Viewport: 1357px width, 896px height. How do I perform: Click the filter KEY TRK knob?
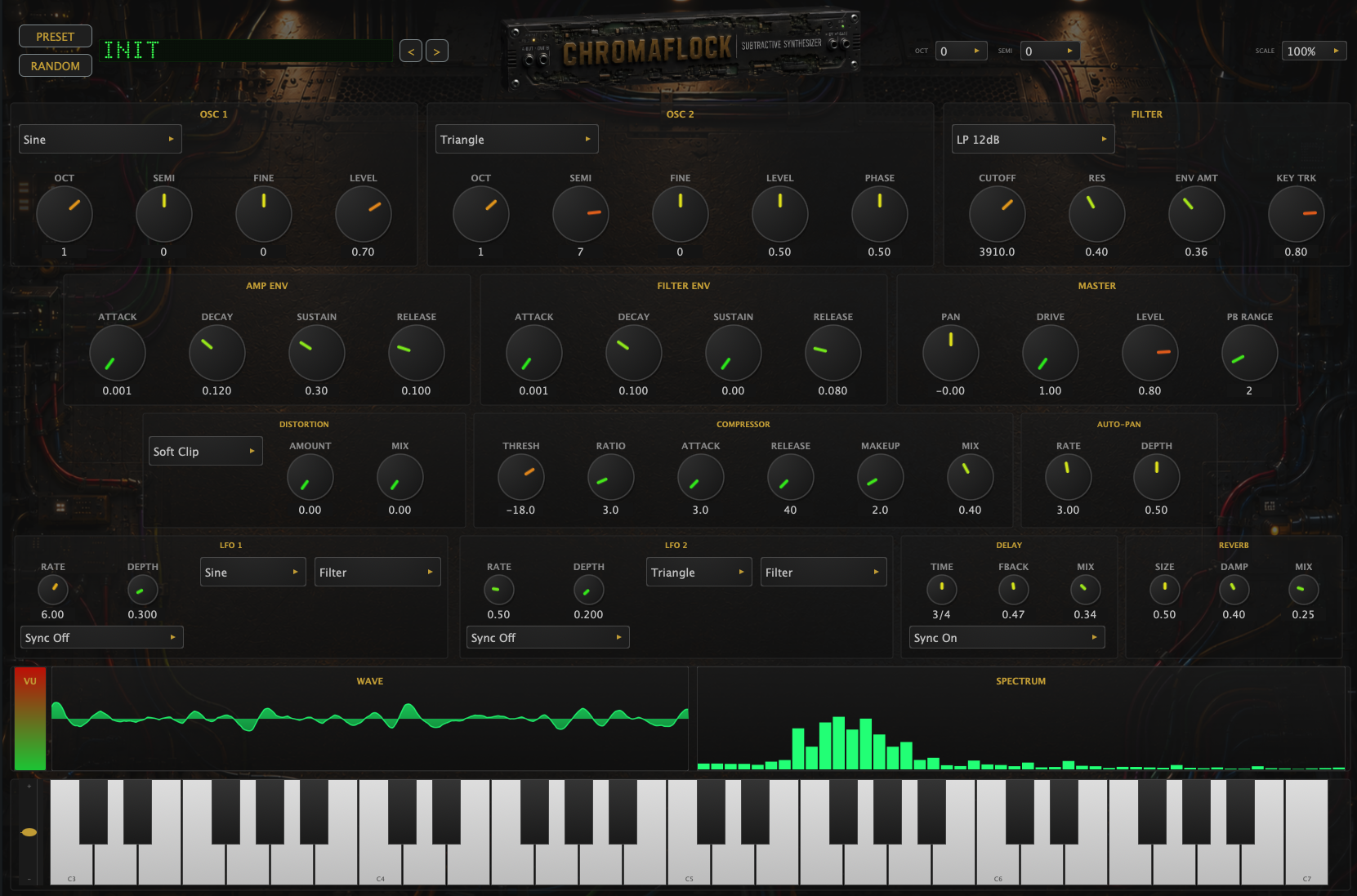tap(1297, 214)
